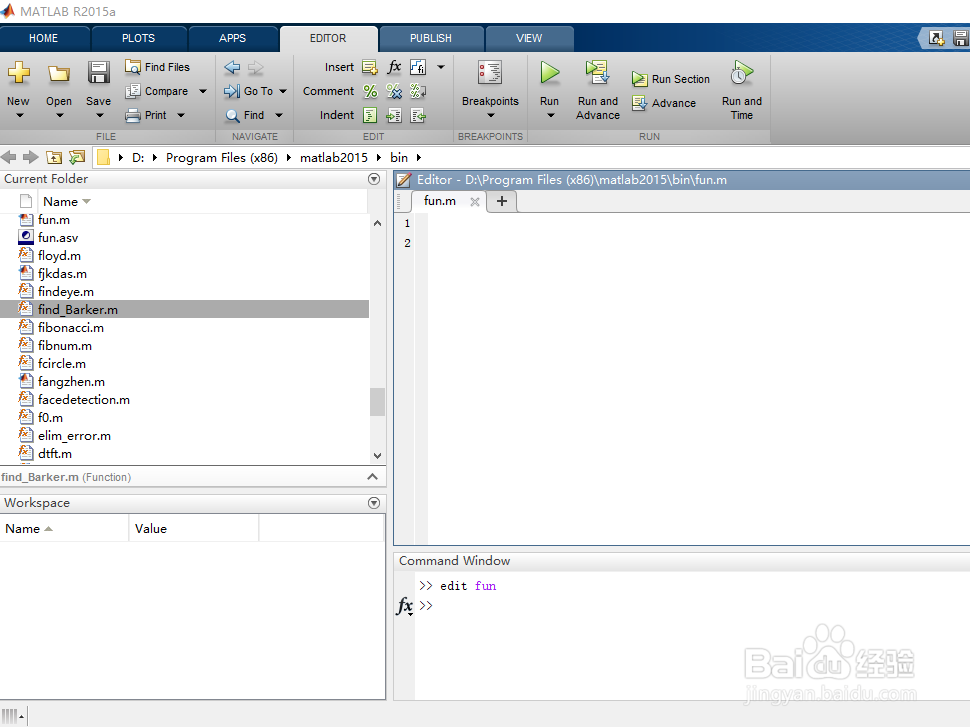This screenshot has width=970, height=727.
Task: Click the Comment percent icon
Action: 370,91
